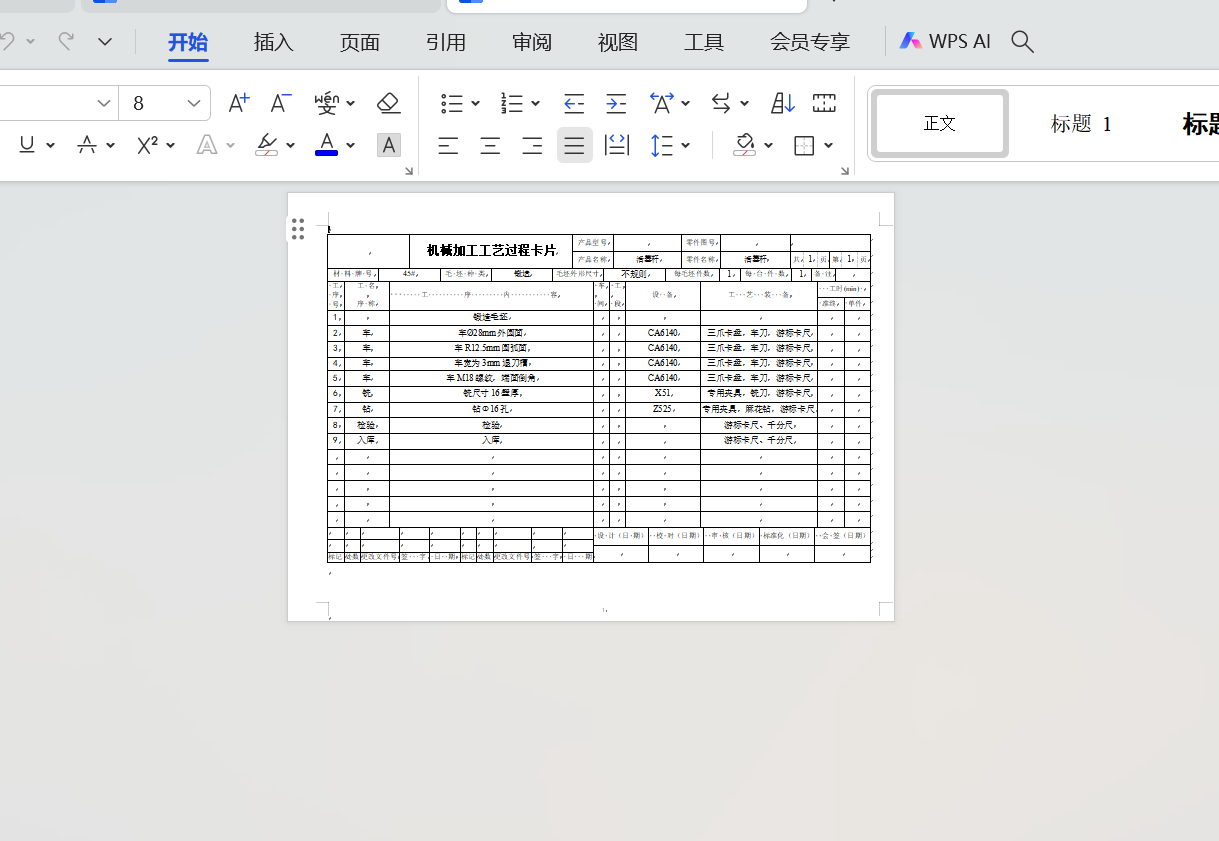Apply bulleted list formatting

tap(452, 102)
